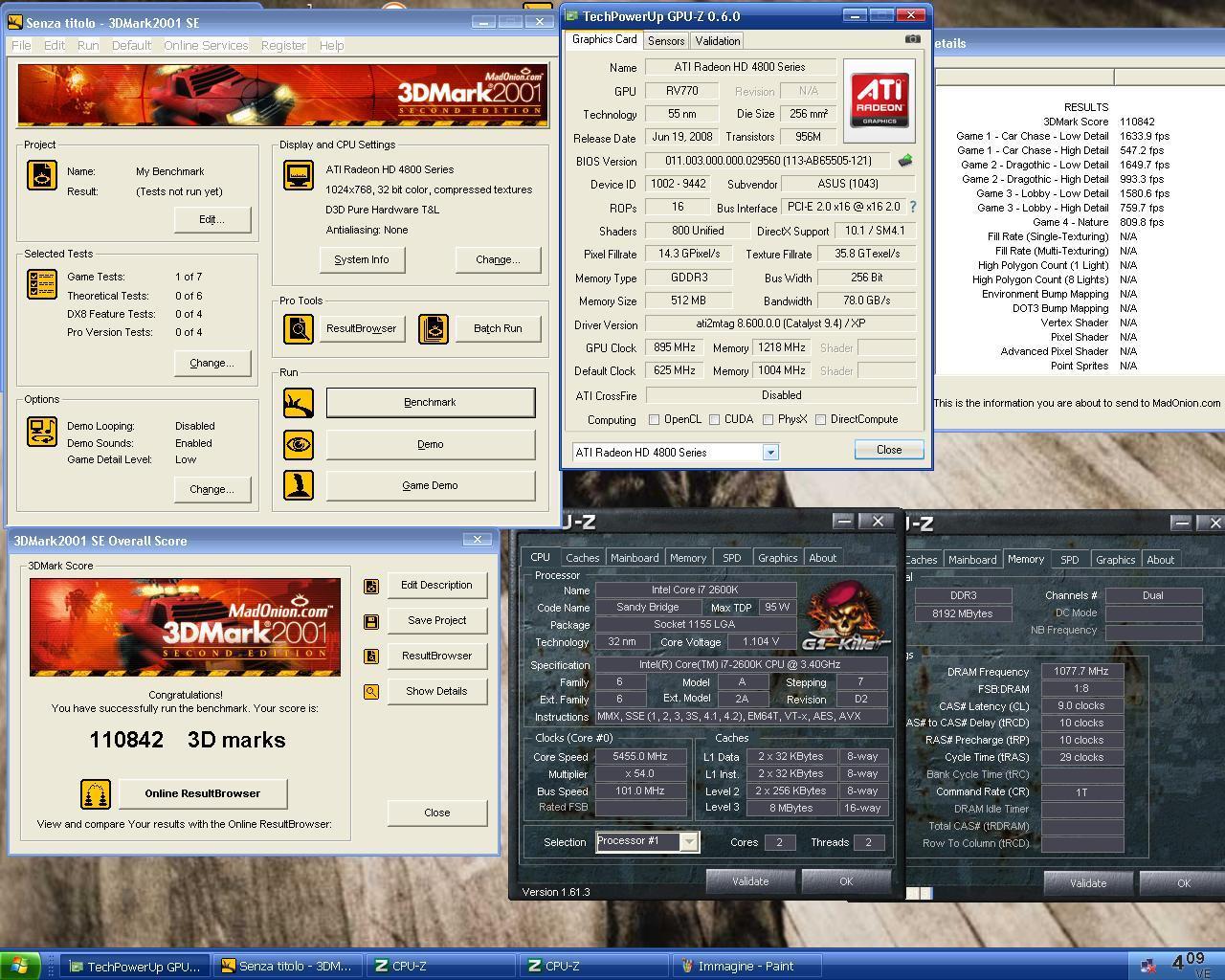Click the G1-Killer logo in CPU-Z

[846, 615]
